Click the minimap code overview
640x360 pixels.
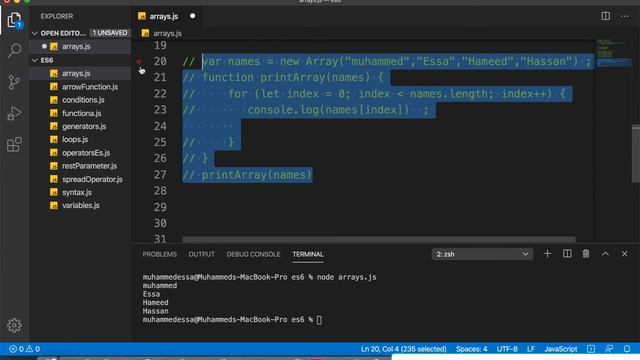pyautogui.click(x=613, y=53)
